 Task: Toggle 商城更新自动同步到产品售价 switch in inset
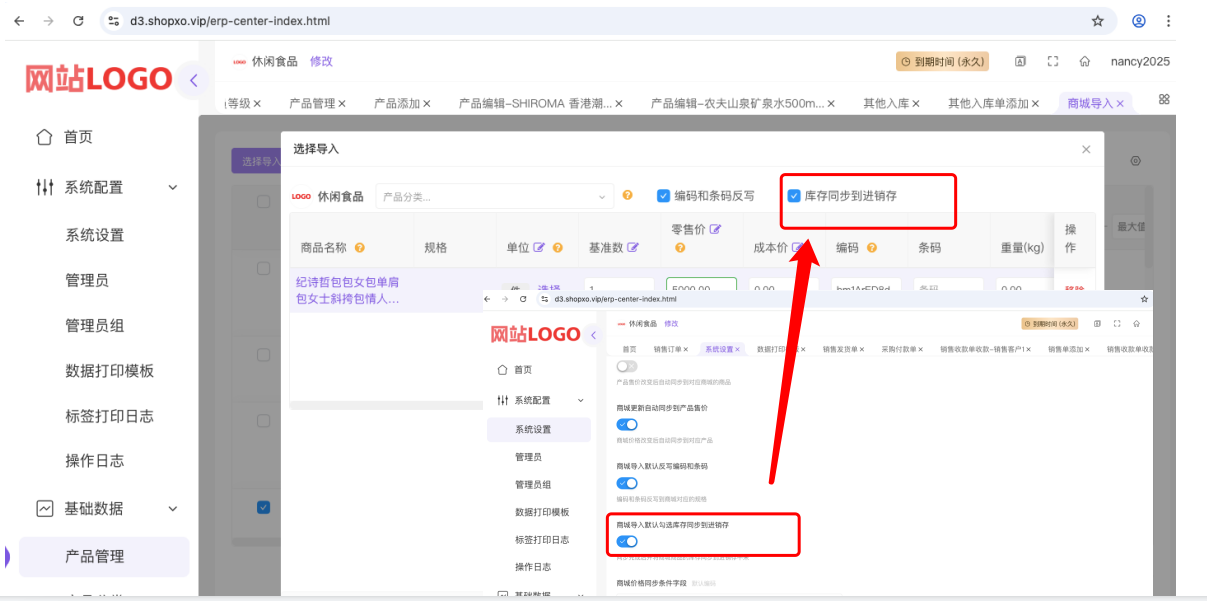click(x=627, y=425)
